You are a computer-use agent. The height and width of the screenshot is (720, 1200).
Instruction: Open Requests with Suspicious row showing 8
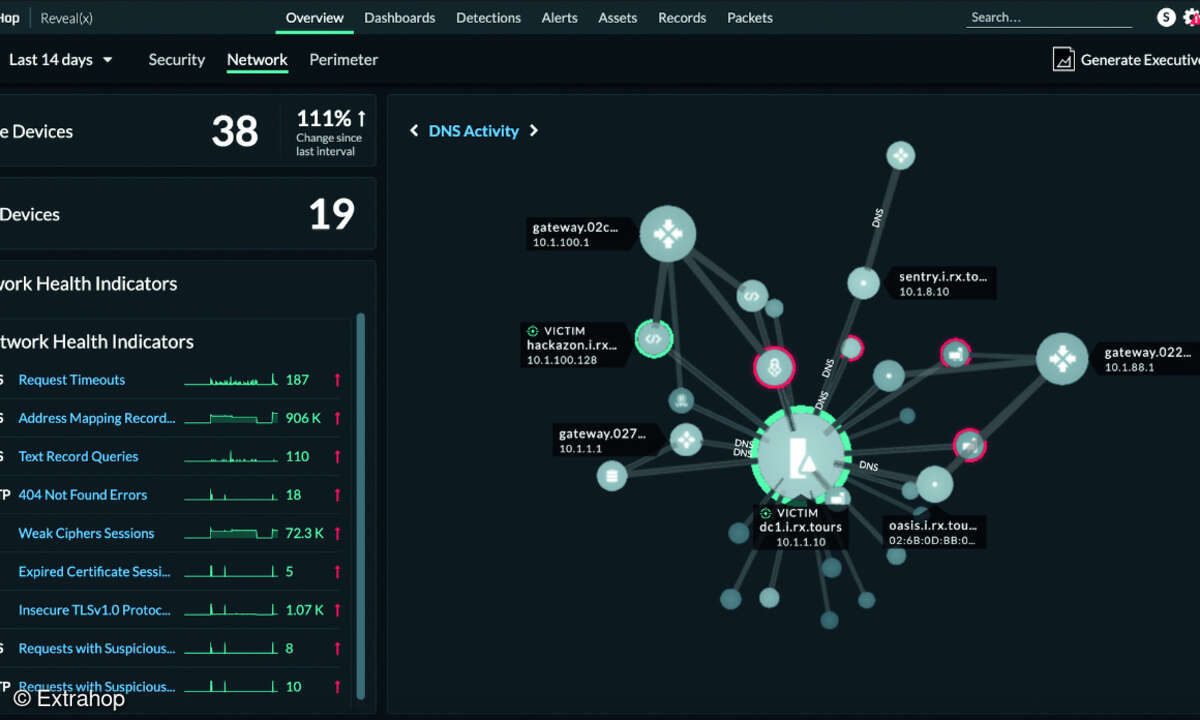point(97,648)
